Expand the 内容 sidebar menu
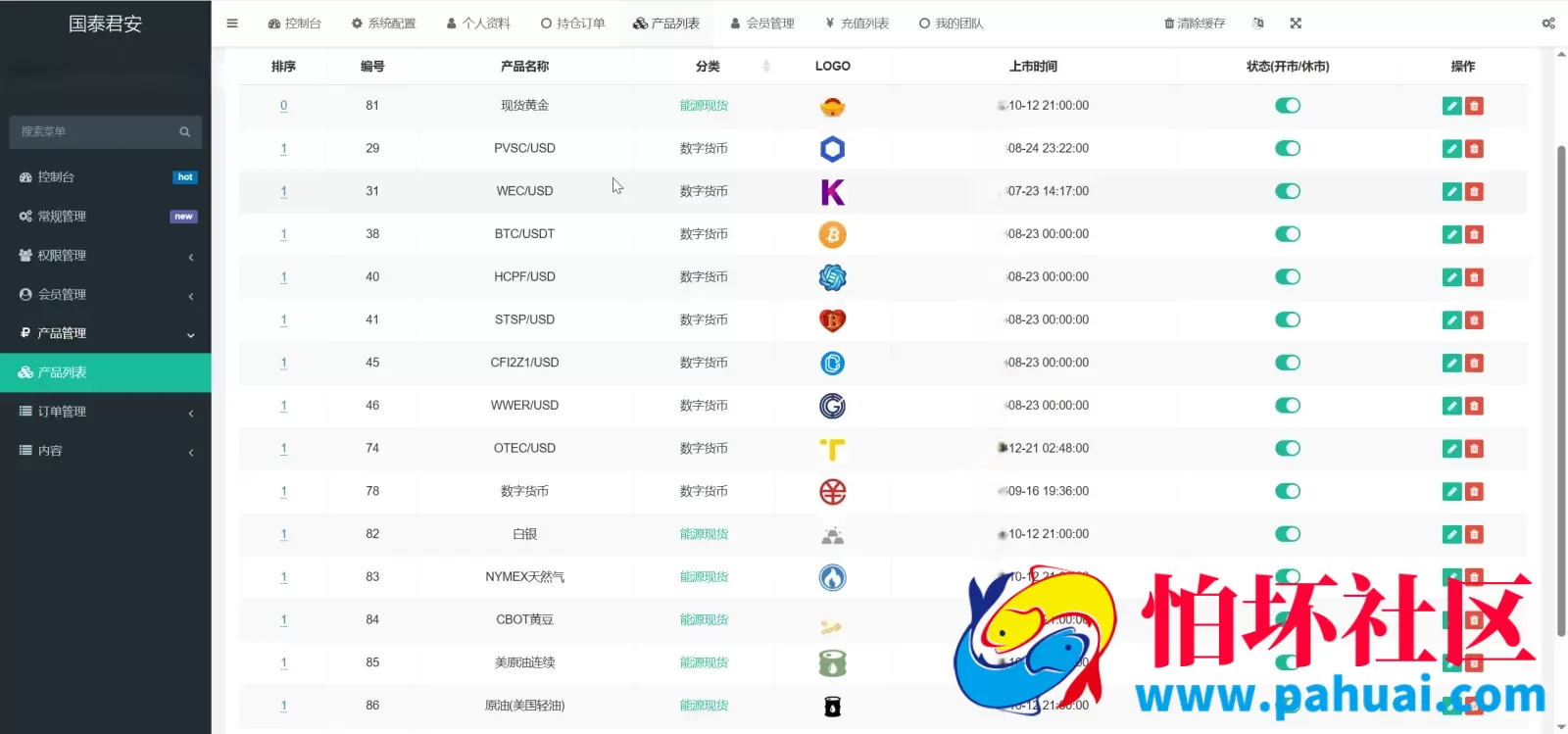Image resolution: width=1568 pixels, height=734 pixels. (x=105, y=451)
